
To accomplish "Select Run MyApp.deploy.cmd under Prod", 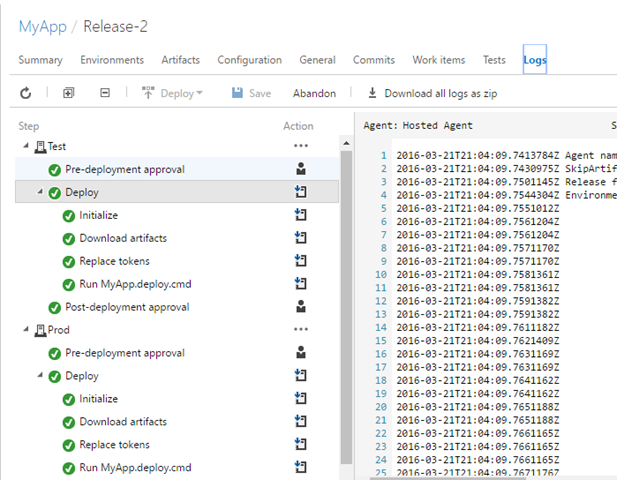I will click(177, 467).
